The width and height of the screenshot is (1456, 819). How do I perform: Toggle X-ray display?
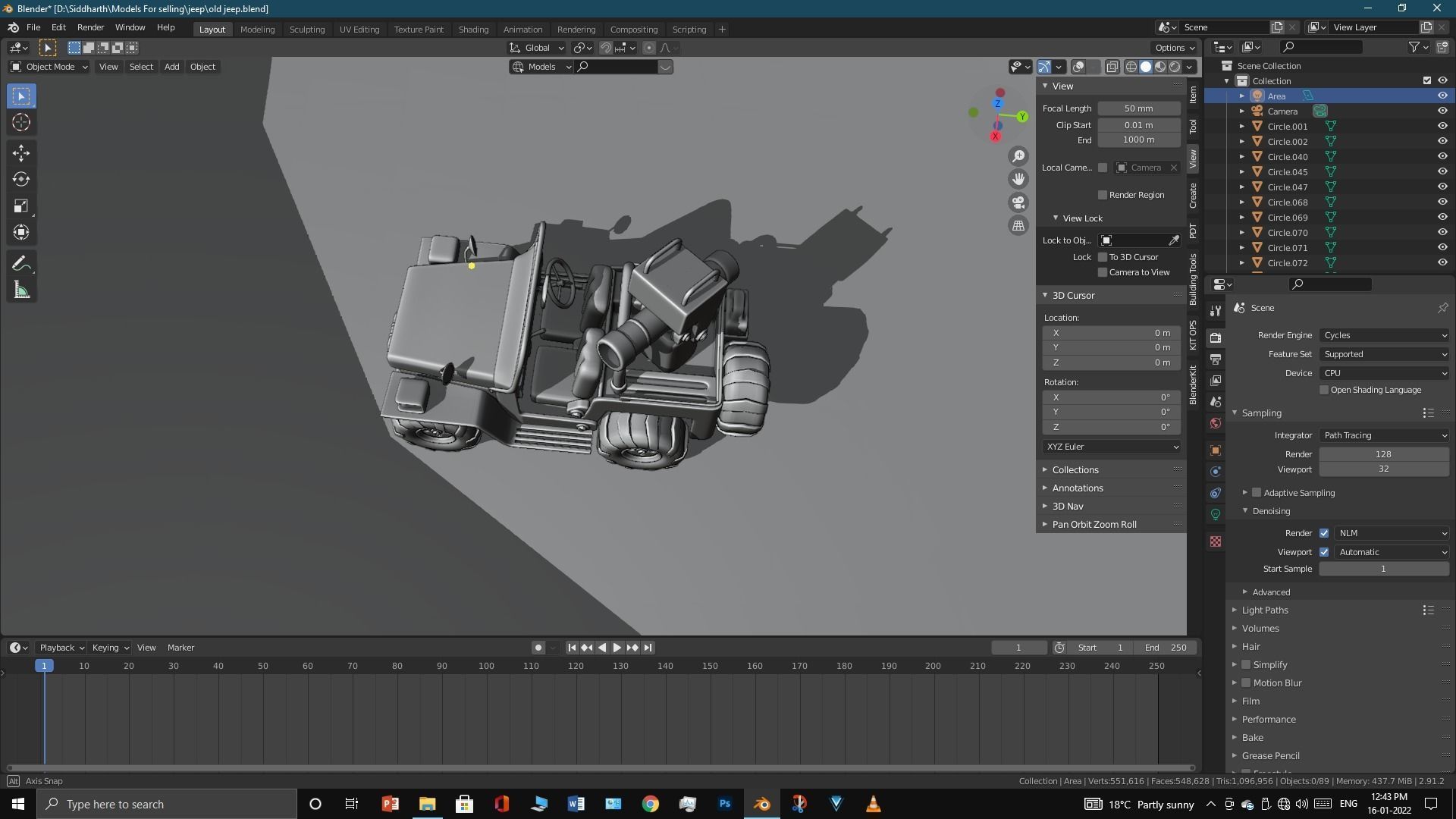click(1112, 67)
